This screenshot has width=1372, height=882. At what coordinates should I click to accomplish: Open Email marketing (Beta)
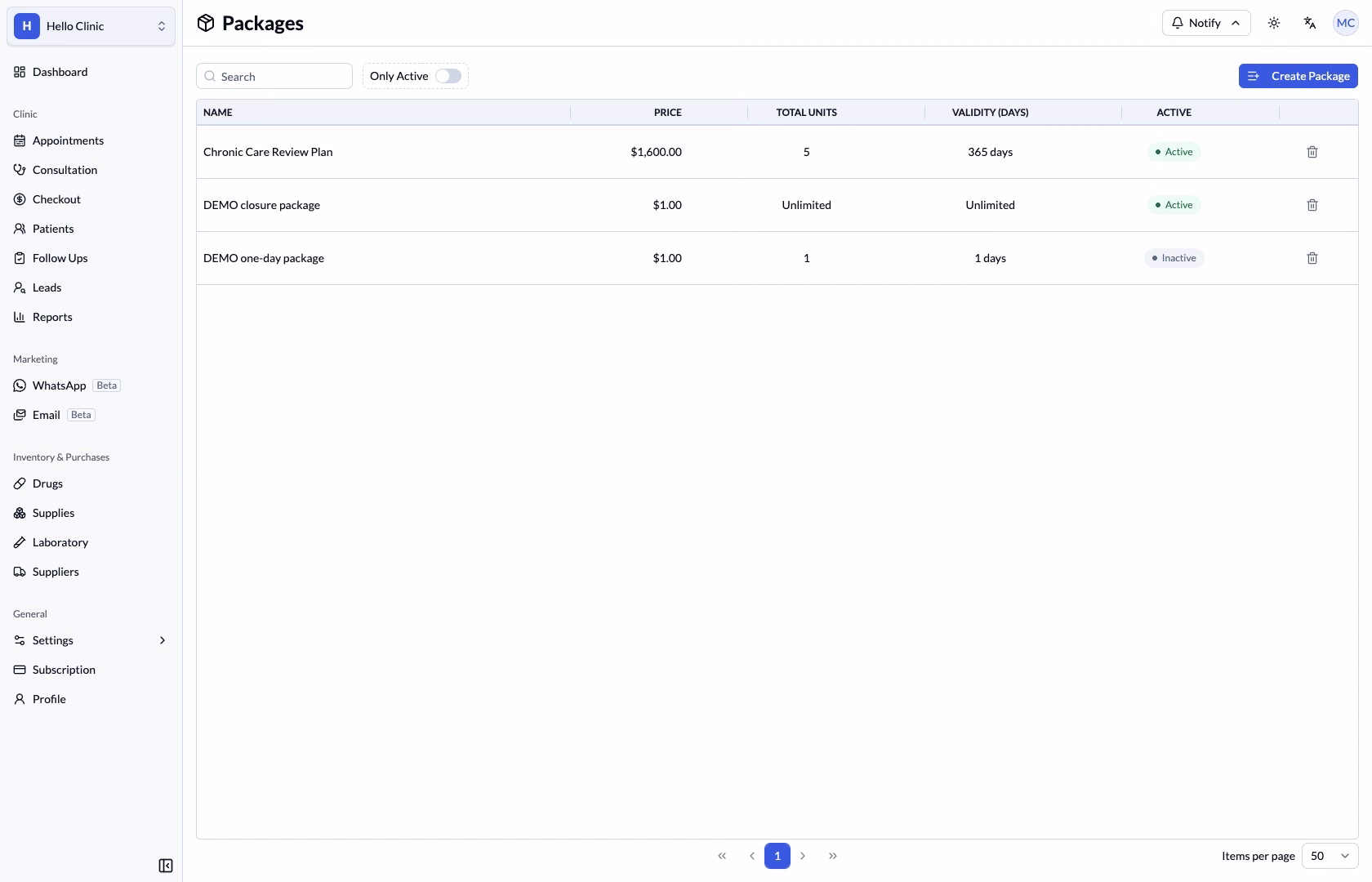91,415
